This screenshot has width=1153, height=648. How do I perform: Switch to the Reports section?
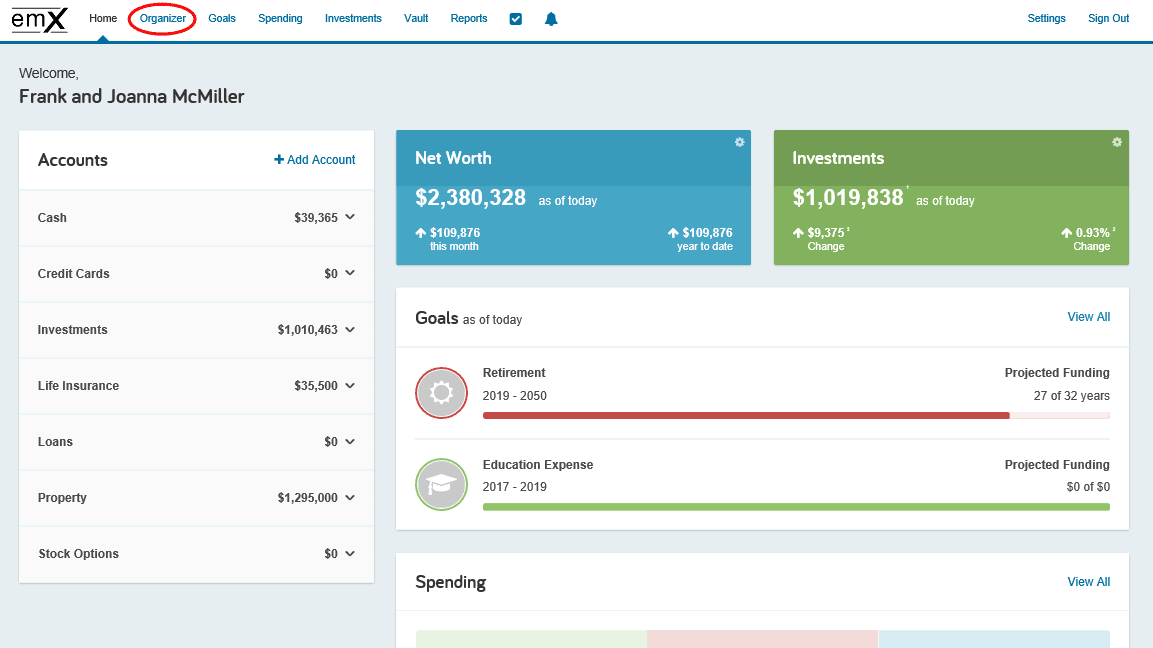[x=468, y=18]
